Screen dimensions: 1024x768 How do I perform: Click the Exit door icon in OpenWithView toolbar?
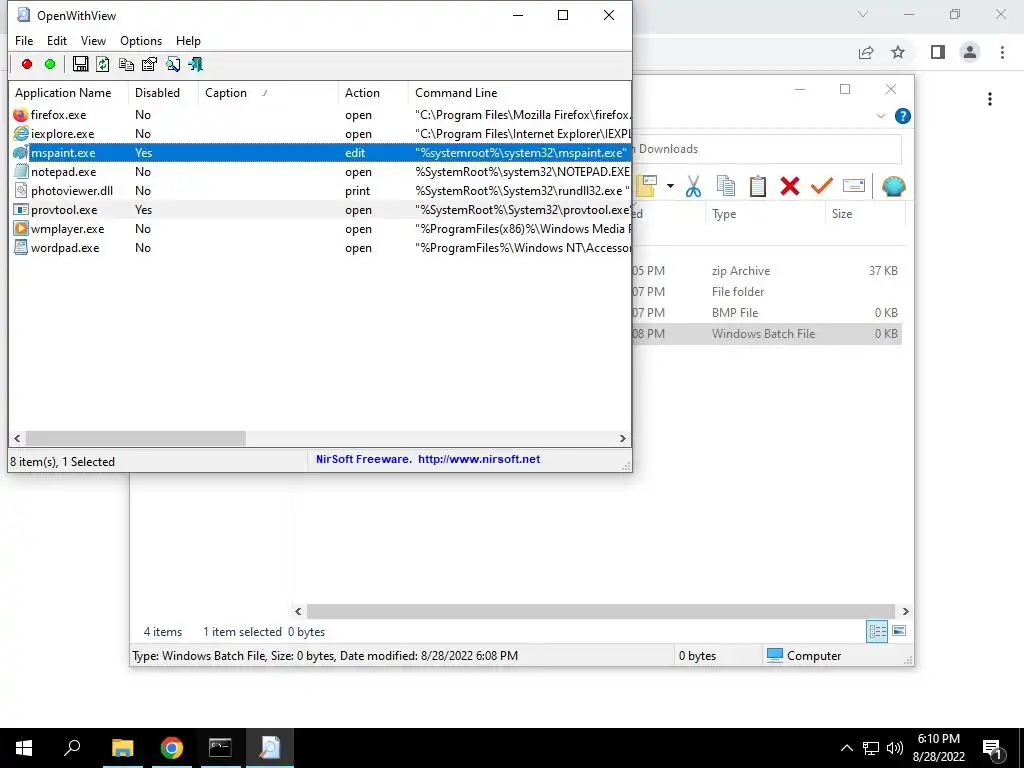(195, 64)
